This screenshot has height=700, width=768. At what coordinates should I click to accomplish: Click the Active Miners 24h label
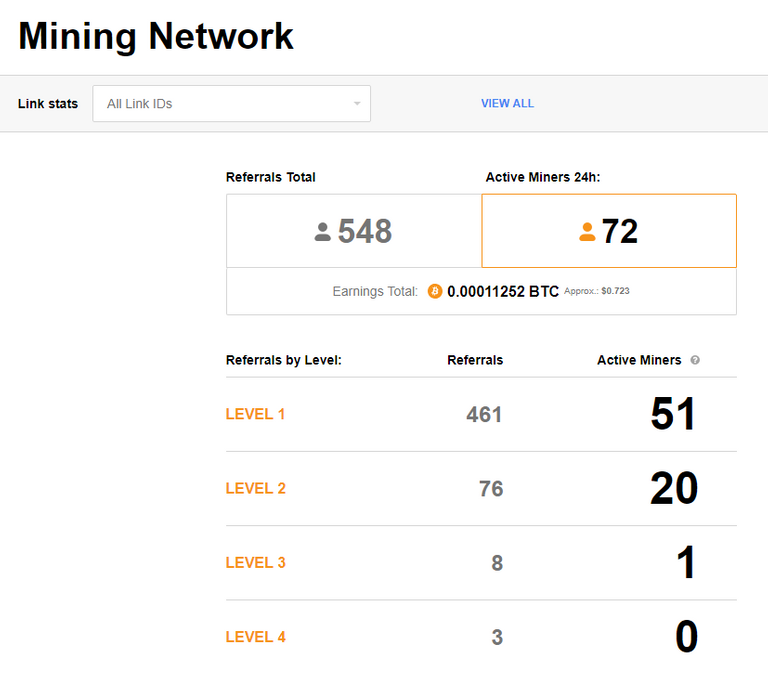543,177
